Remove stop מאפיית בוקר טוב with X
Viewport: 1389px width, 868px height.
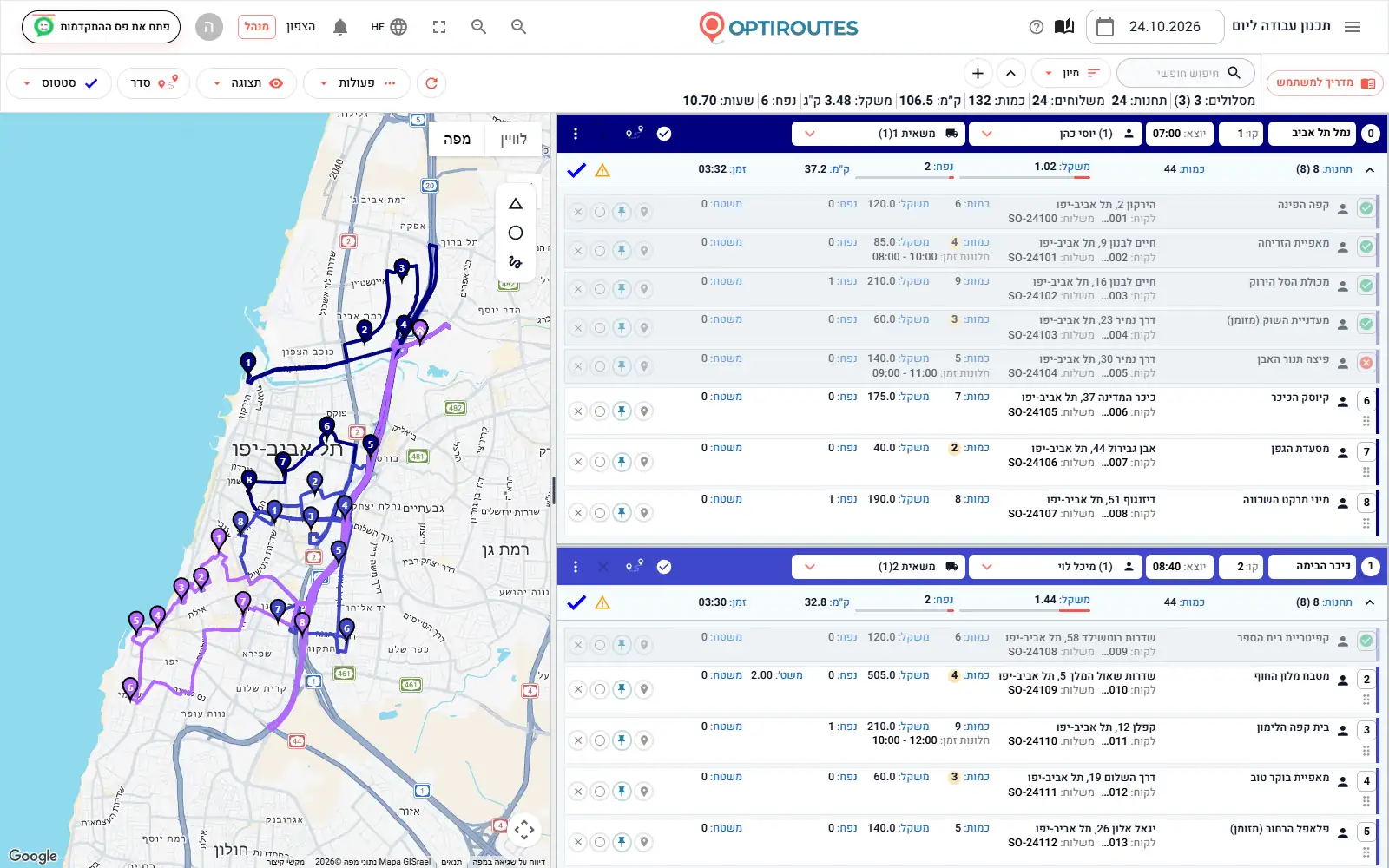pyautogui.click(x=578, y=792)
